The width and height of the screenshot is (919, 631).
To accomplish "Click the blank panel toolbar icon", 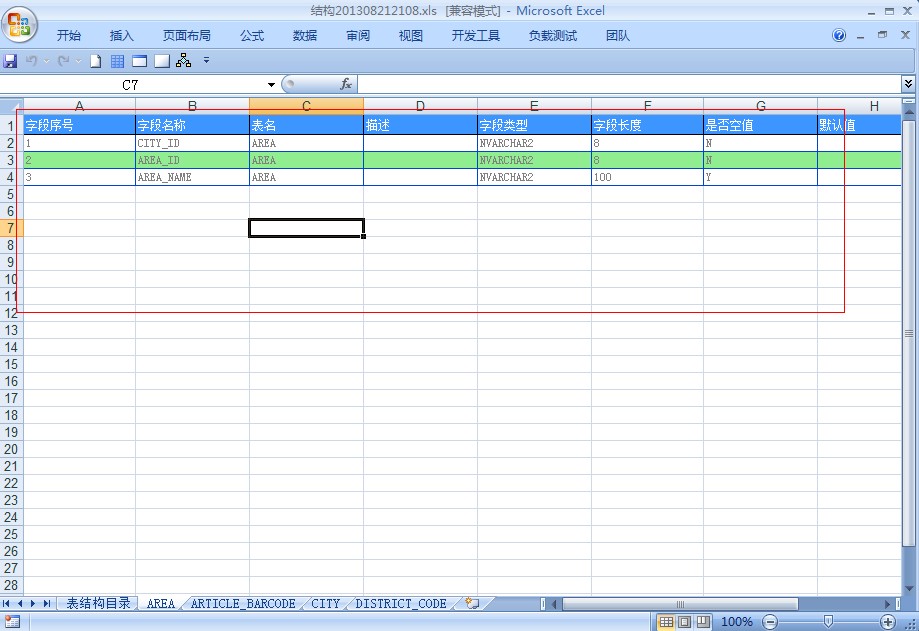I will coord(162,61).
